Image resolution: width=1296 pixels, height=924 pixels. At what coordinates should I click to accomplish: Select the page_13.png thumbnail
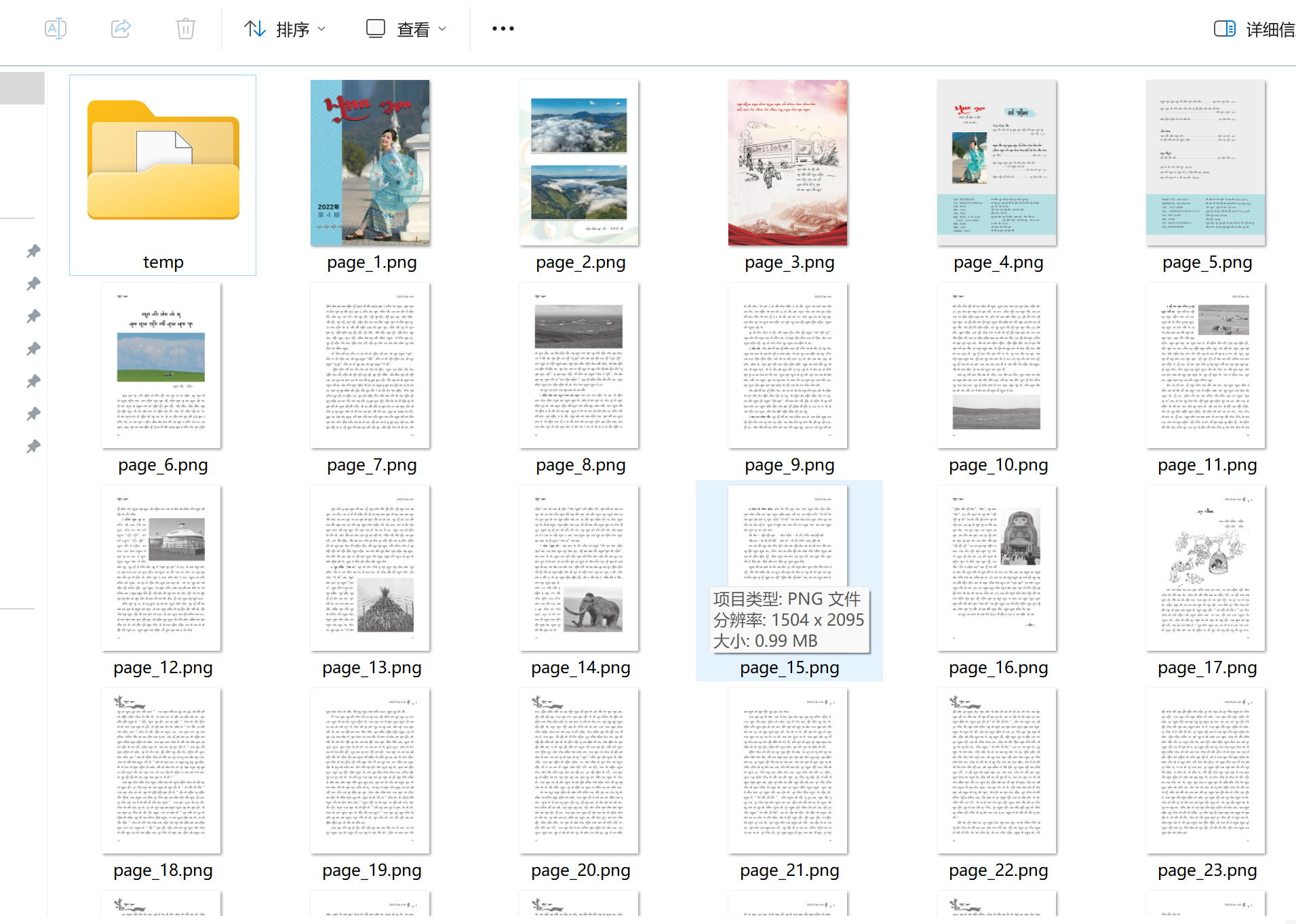(370, 568)
